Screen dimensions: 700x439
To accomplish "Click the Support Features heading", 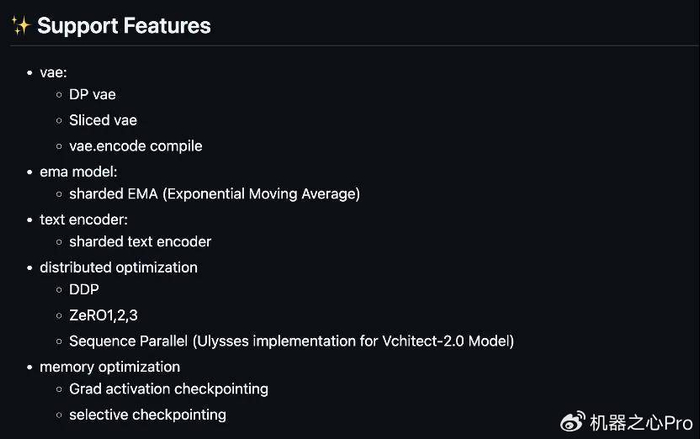I will tap(124, 26).
